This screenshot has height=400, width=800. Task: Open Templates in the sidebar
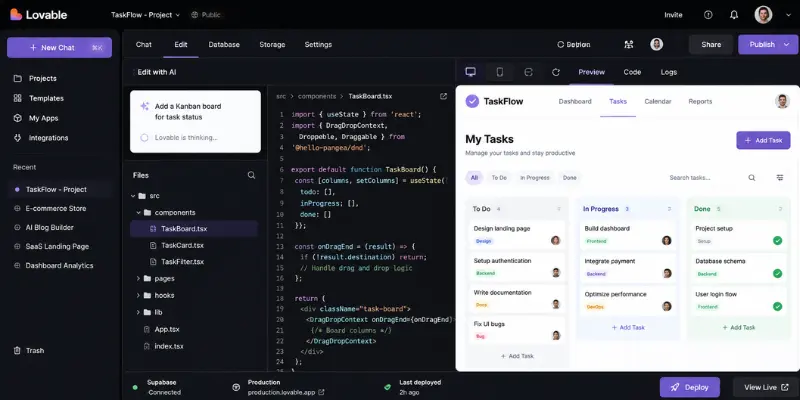[x=39, y=98]
